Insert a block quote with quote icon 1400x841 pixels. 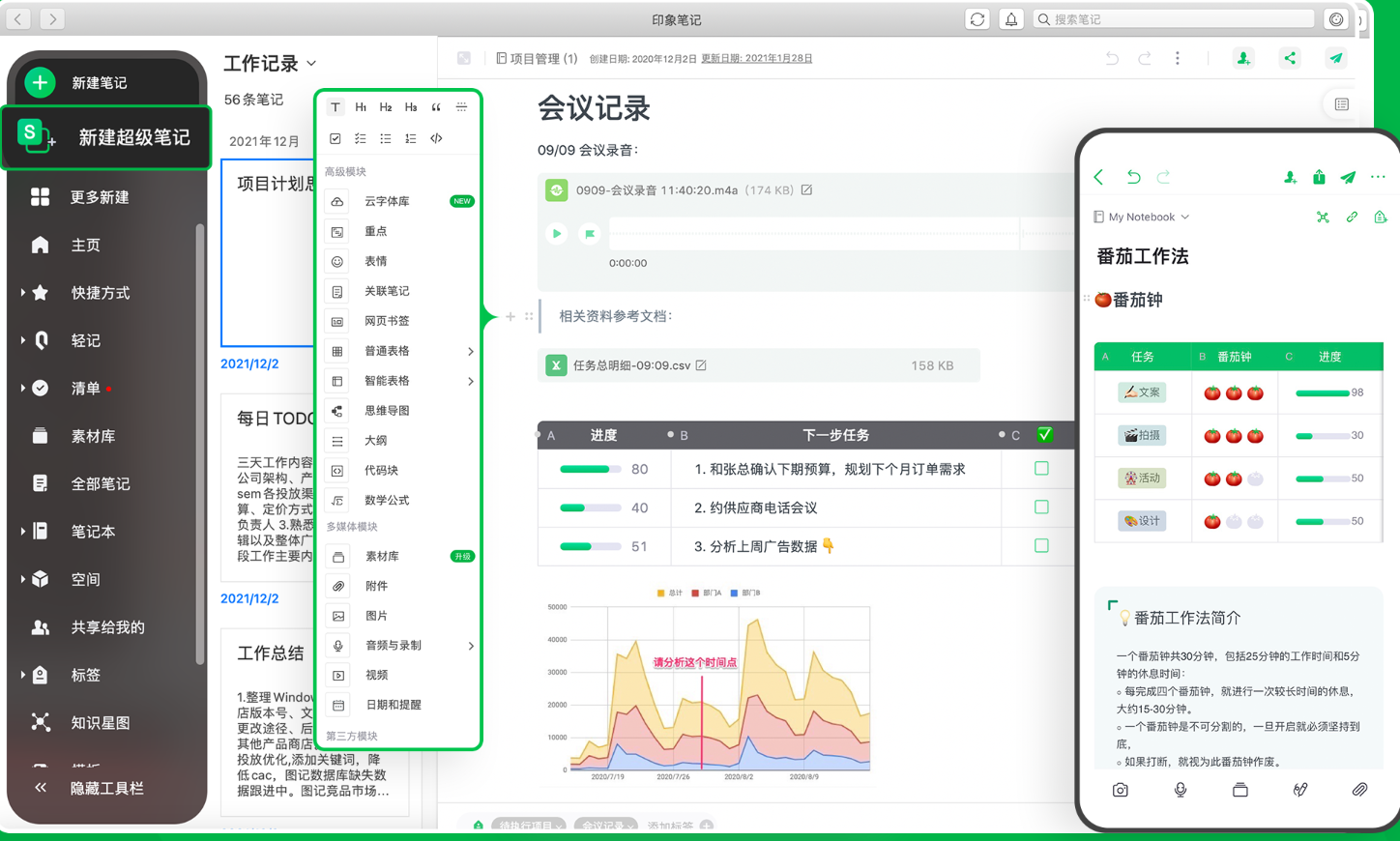[436, 107]
